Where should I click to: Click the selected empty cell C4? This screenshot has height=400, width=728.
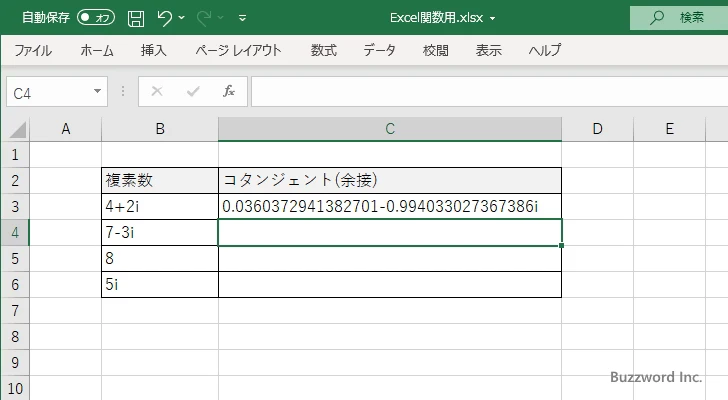pos(390,232)
